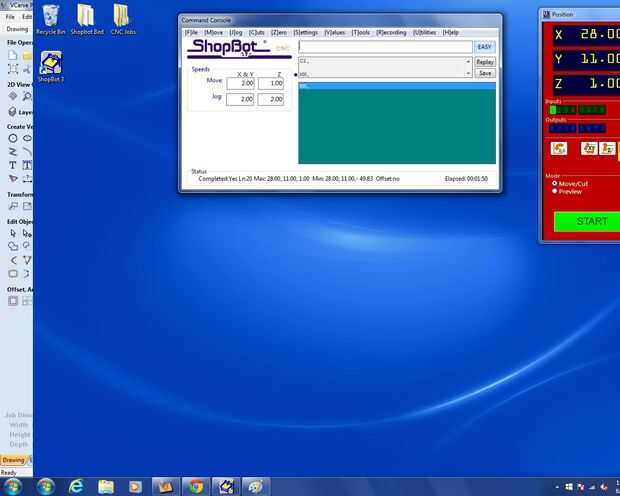Launch the ShopBot 3 desktop shortcut

51,67
